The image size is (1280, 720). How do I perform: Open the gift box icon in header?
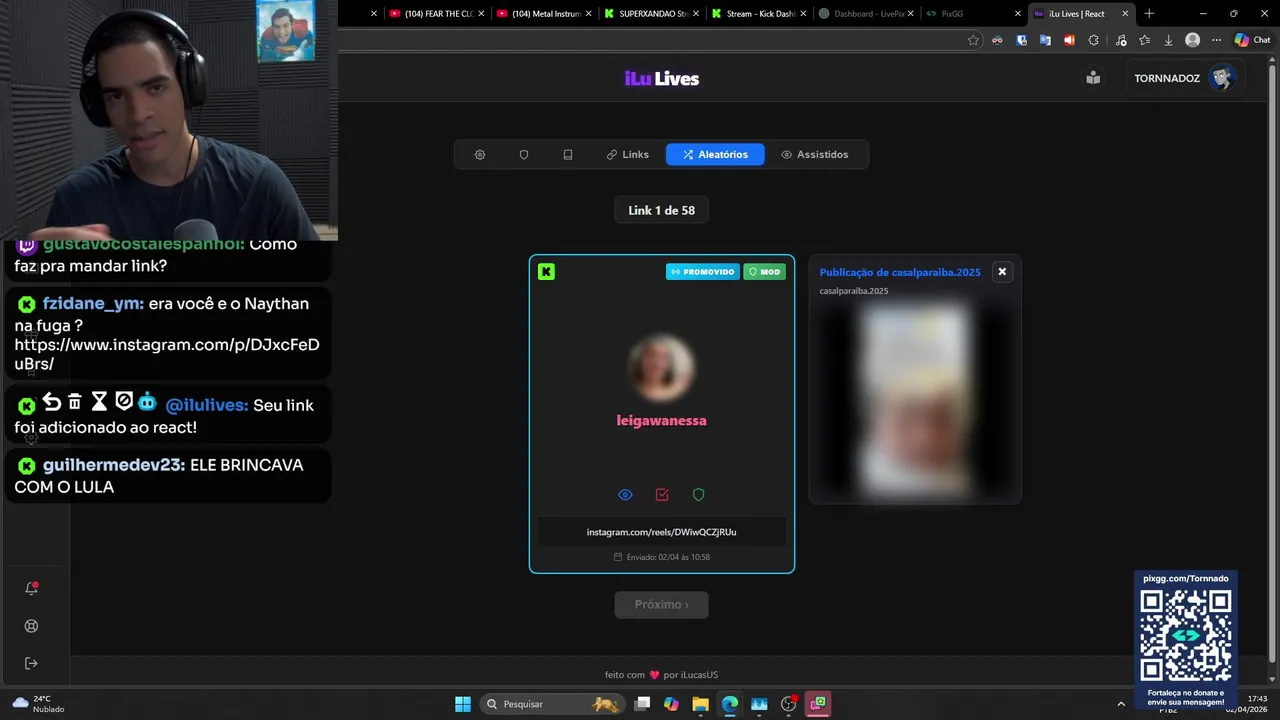point(1093,78)
